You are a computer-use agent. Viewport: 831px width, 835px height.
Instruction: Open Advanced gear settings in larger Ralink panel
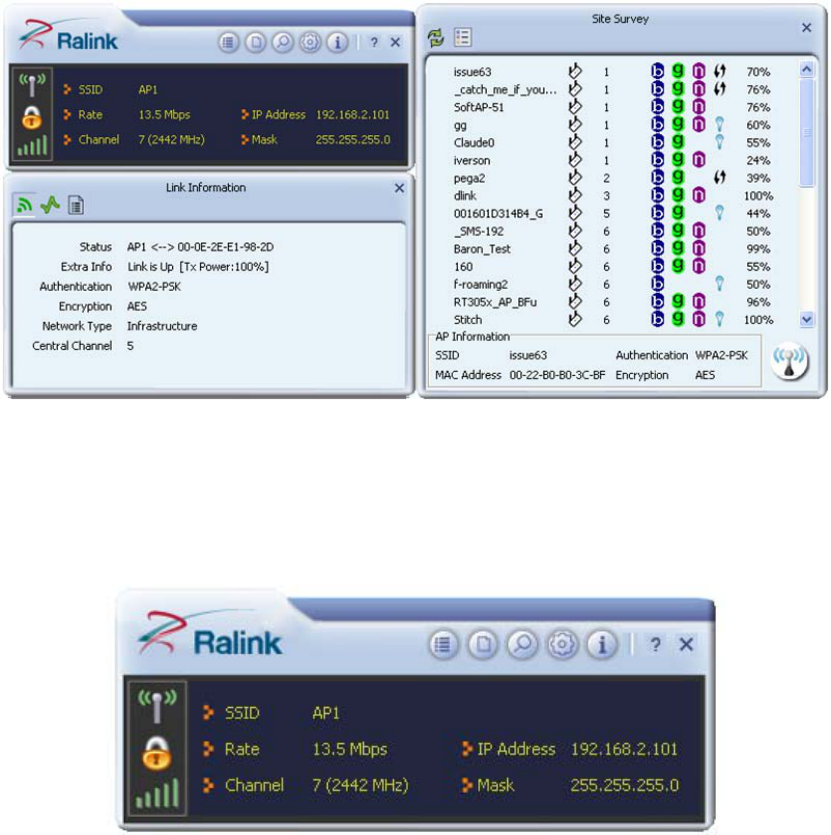562,645
